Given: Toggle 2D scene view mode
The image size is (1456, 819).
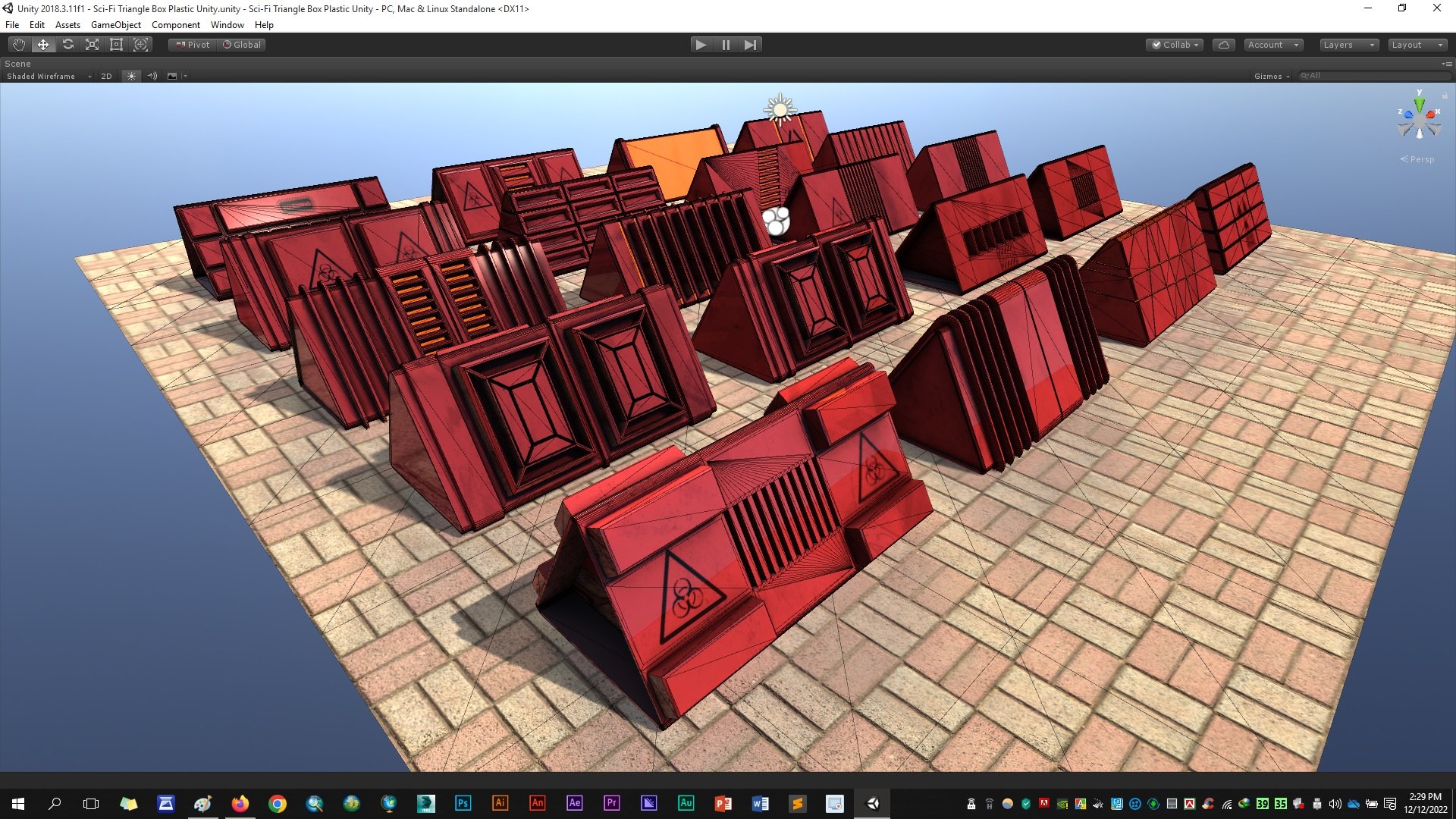Looking at the screenshot, I should click(x=106, y=76).
